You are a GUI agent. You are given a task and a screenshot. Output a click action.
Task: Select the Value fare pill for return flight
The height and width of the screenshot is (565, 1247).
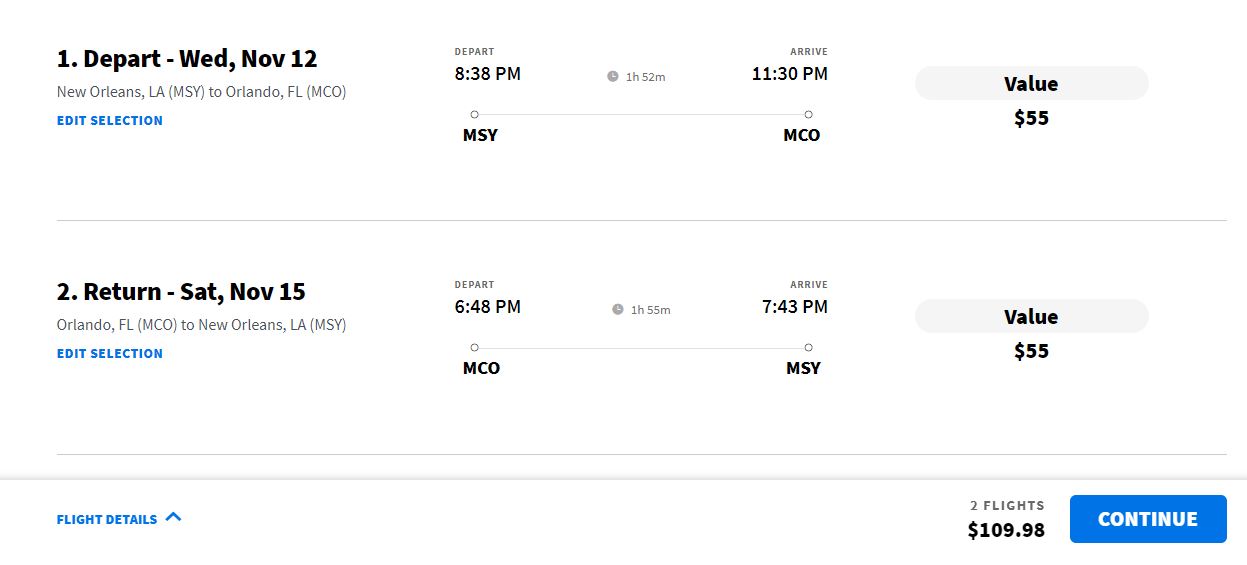click(x=1031, y=317)
